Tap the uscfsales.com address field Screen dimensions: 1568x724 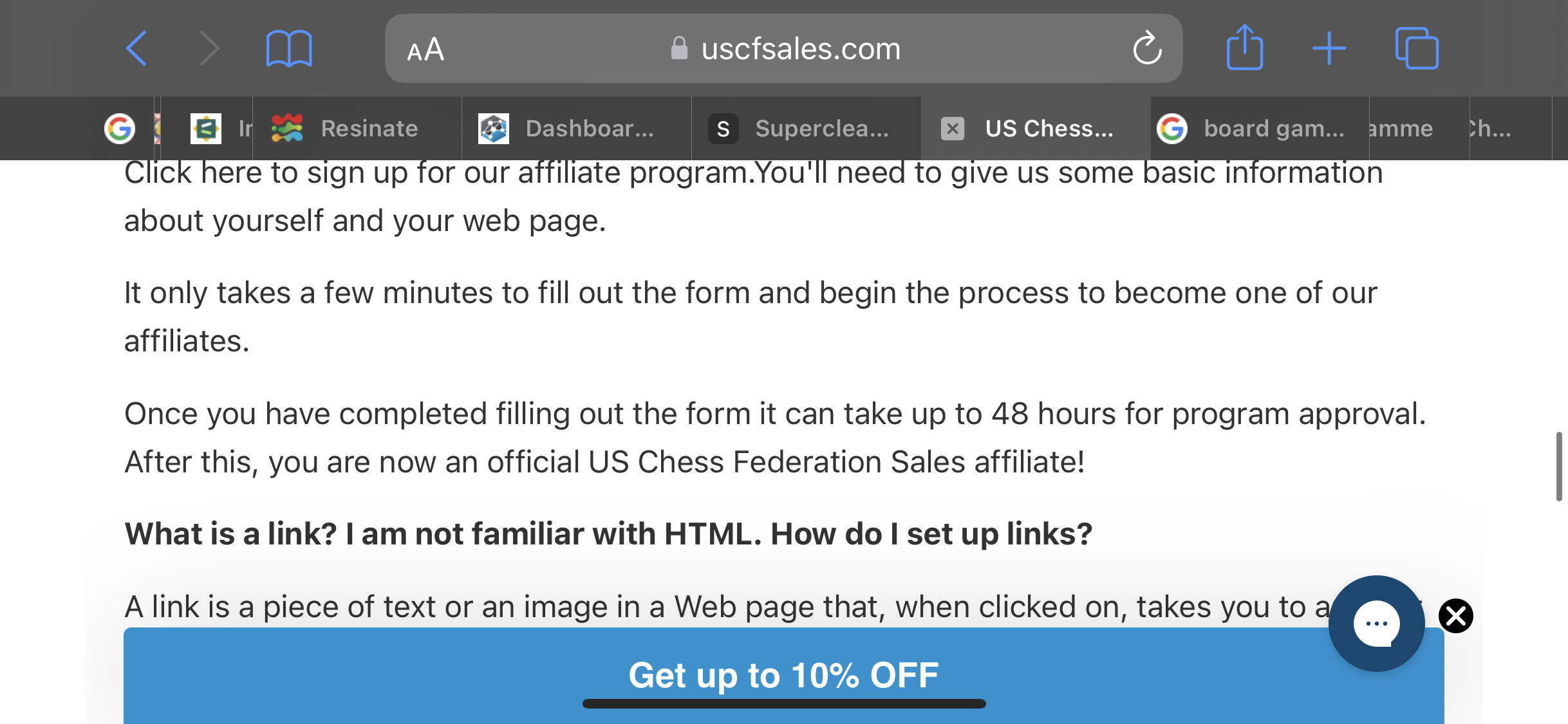pos(783,48)
